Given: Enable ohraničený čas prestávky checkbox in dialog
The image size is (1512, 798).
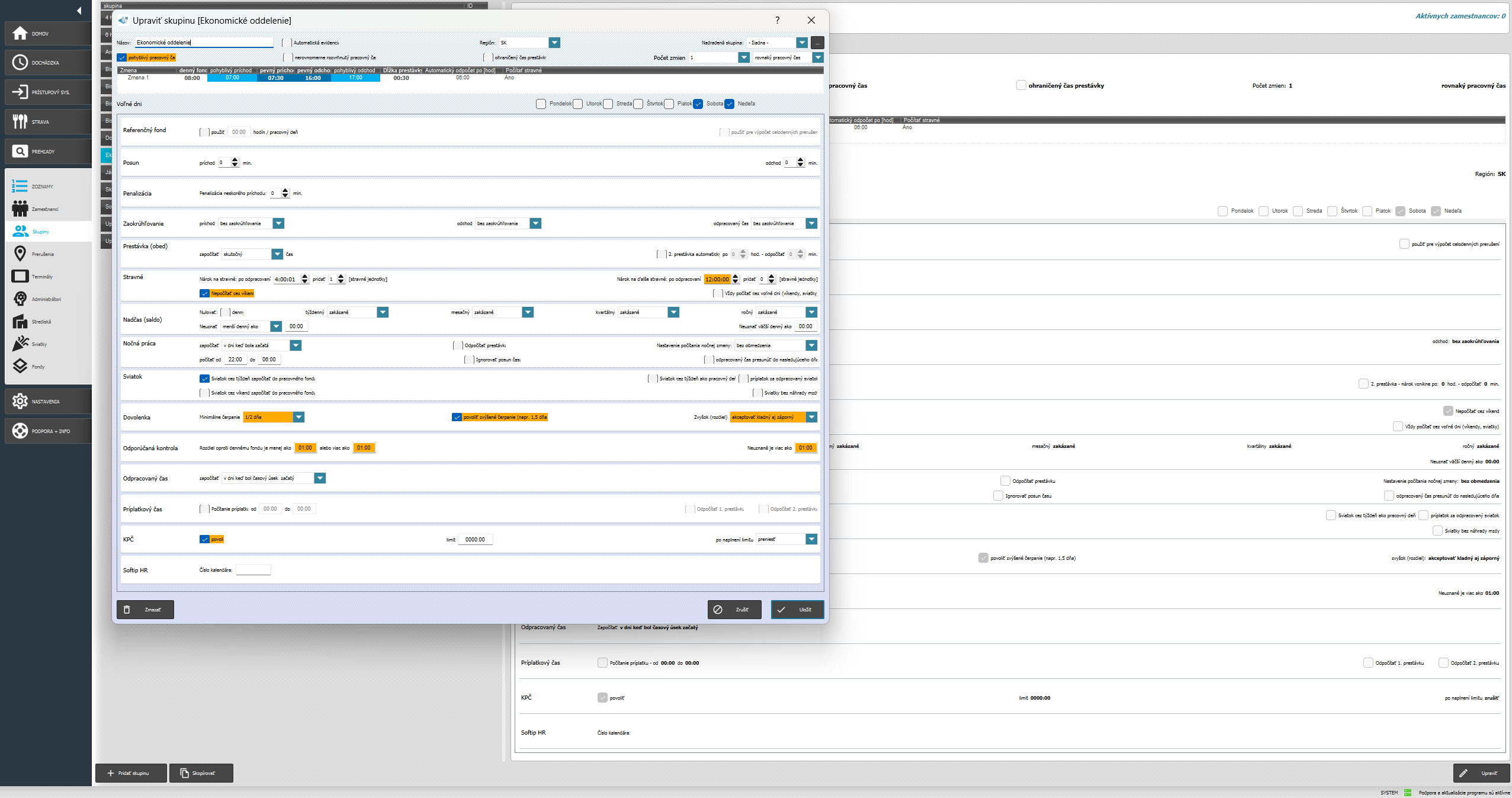Looking at the screenshot, I should coord(489,57).
